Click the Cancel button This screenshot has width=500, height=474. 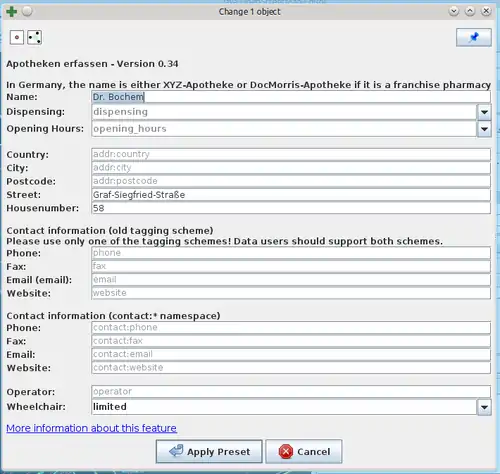304,452
